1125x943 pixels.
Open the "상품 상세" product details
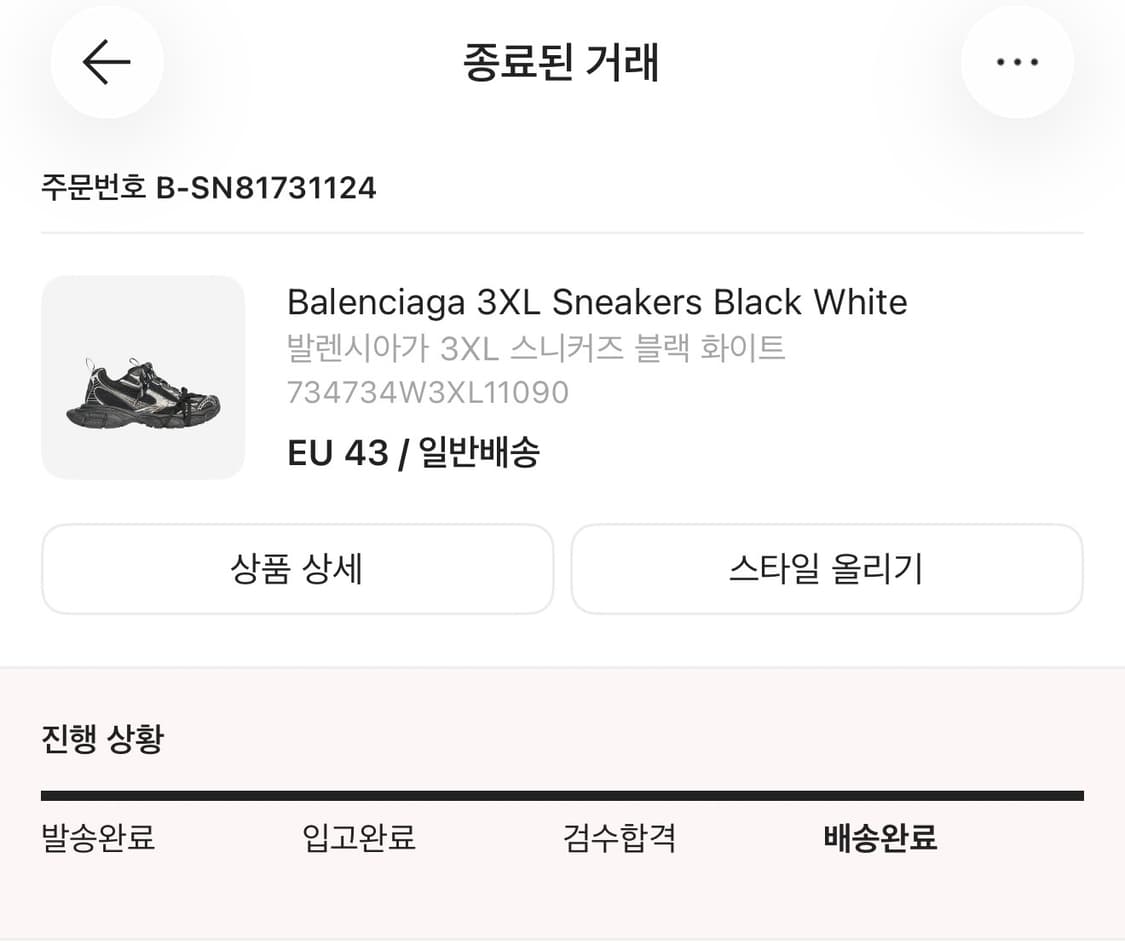[x=297, y=568]
